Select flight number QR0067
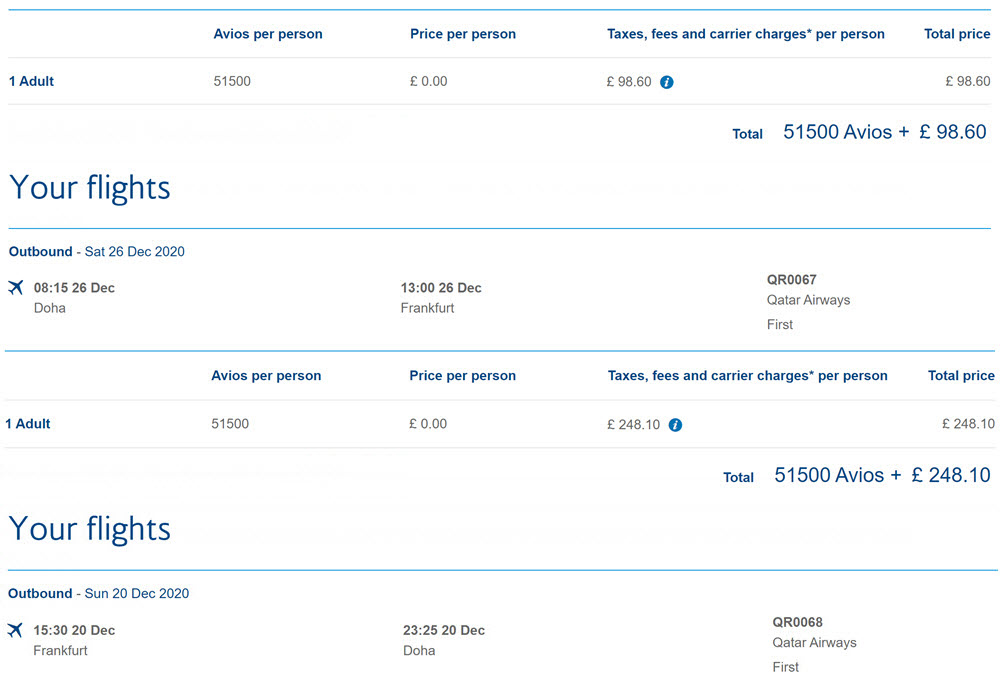 791,279
